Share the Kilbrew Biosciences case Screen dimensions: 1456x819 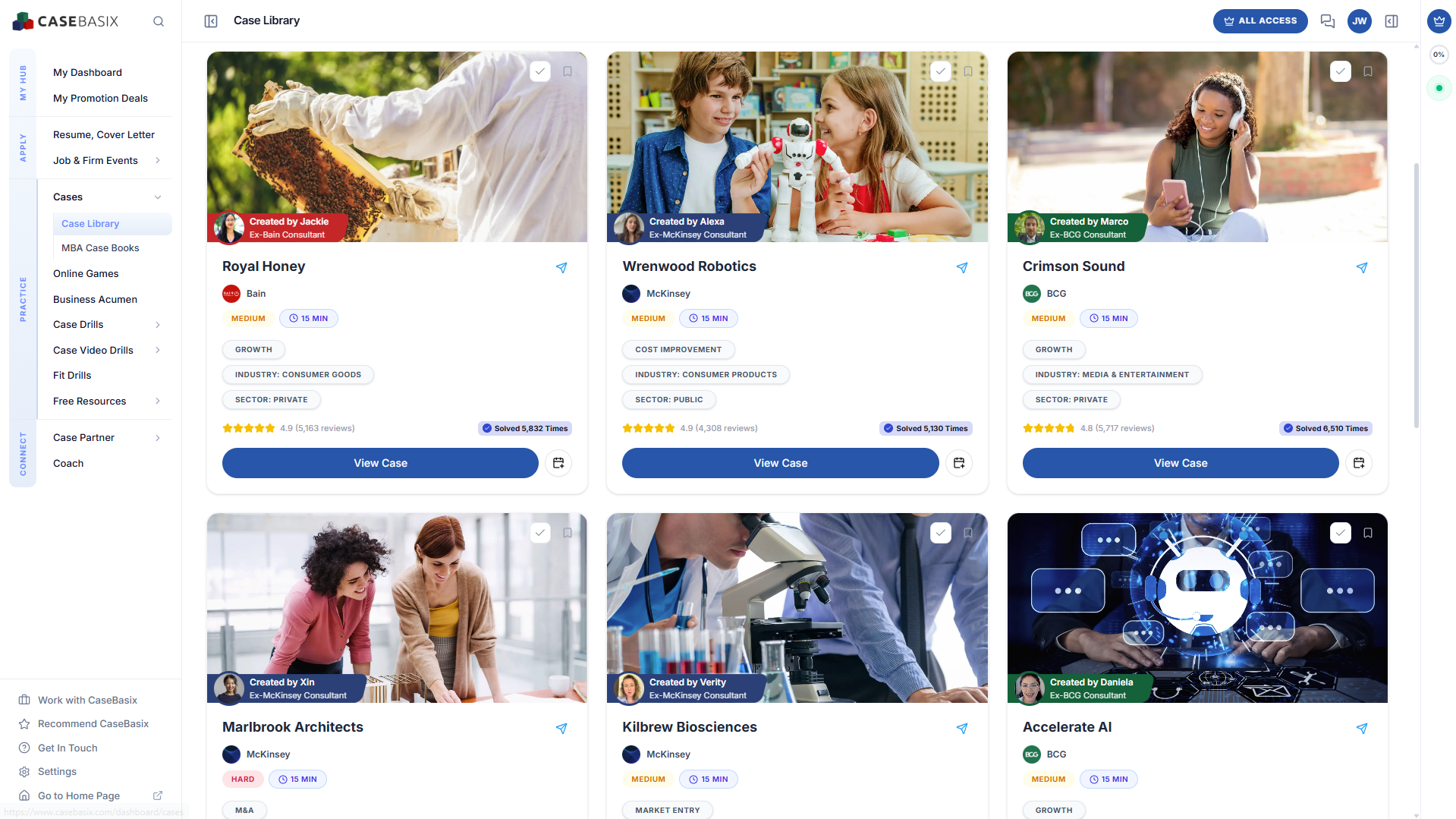tap(962, 728)
